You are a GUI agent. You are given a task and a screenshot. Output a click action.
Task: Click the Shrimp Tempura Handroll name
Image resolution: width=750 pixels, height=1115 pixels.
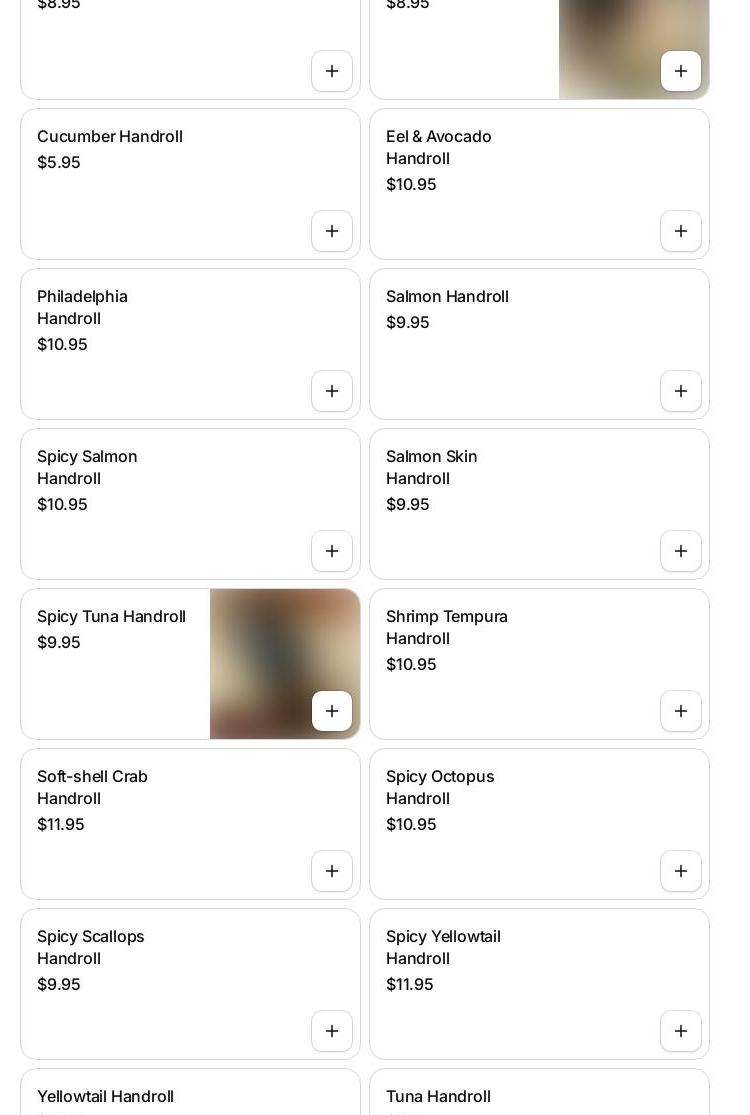447,627
